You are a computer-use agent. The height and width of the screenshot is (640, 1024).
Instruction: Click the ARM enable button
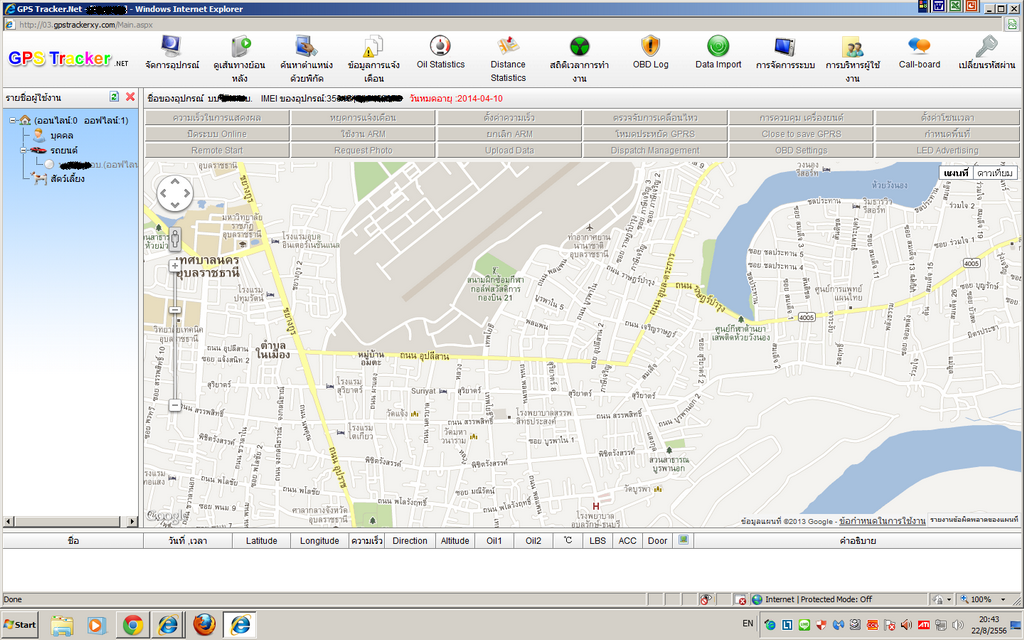[363, 134]
